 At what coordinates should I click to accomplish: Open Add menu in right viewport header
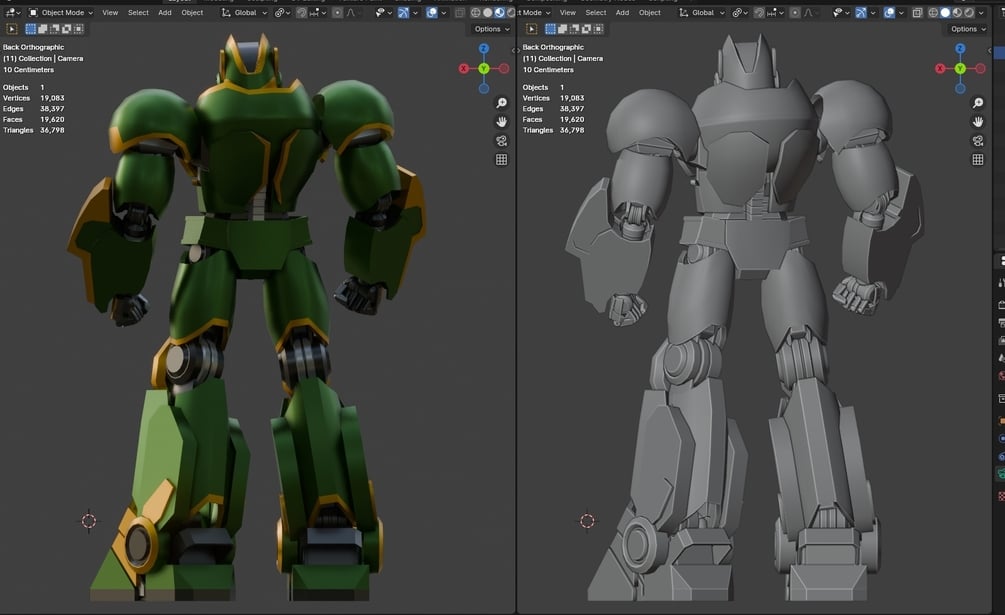tap(622, 13)
